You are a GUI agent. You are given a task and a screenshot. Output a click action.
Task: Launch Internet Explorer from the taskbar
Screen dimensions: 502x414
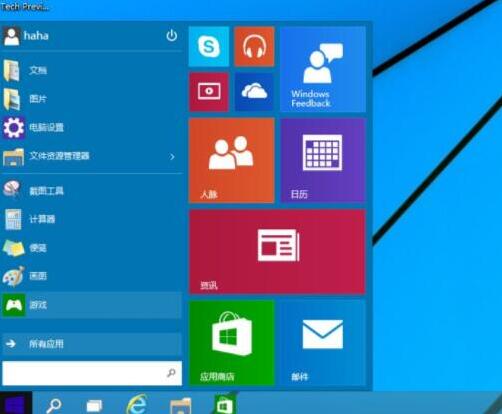coord(137,404)
